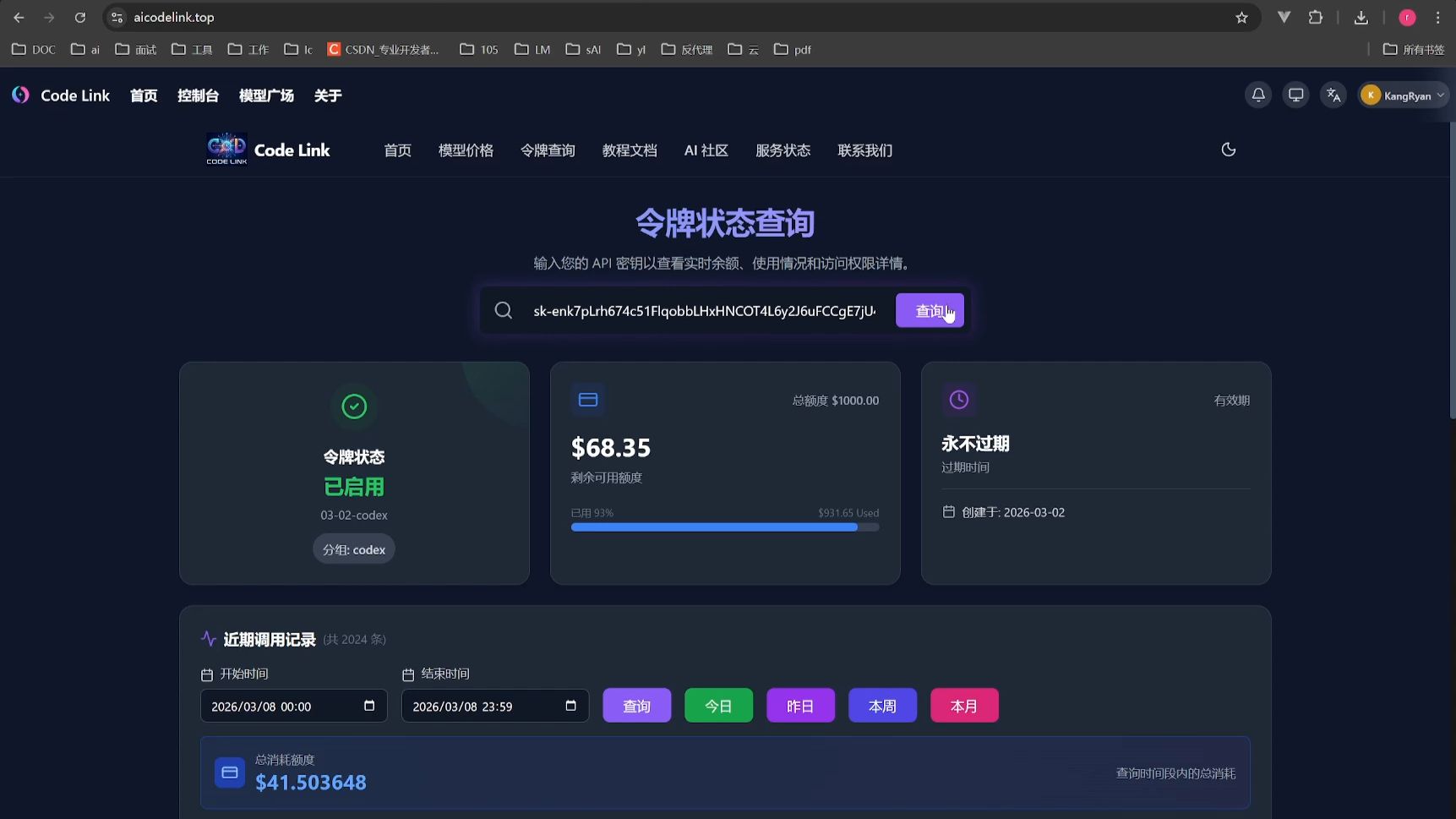The image size is (1456, 819).
Task: Filter records by 今日
Action: (718, 706)
